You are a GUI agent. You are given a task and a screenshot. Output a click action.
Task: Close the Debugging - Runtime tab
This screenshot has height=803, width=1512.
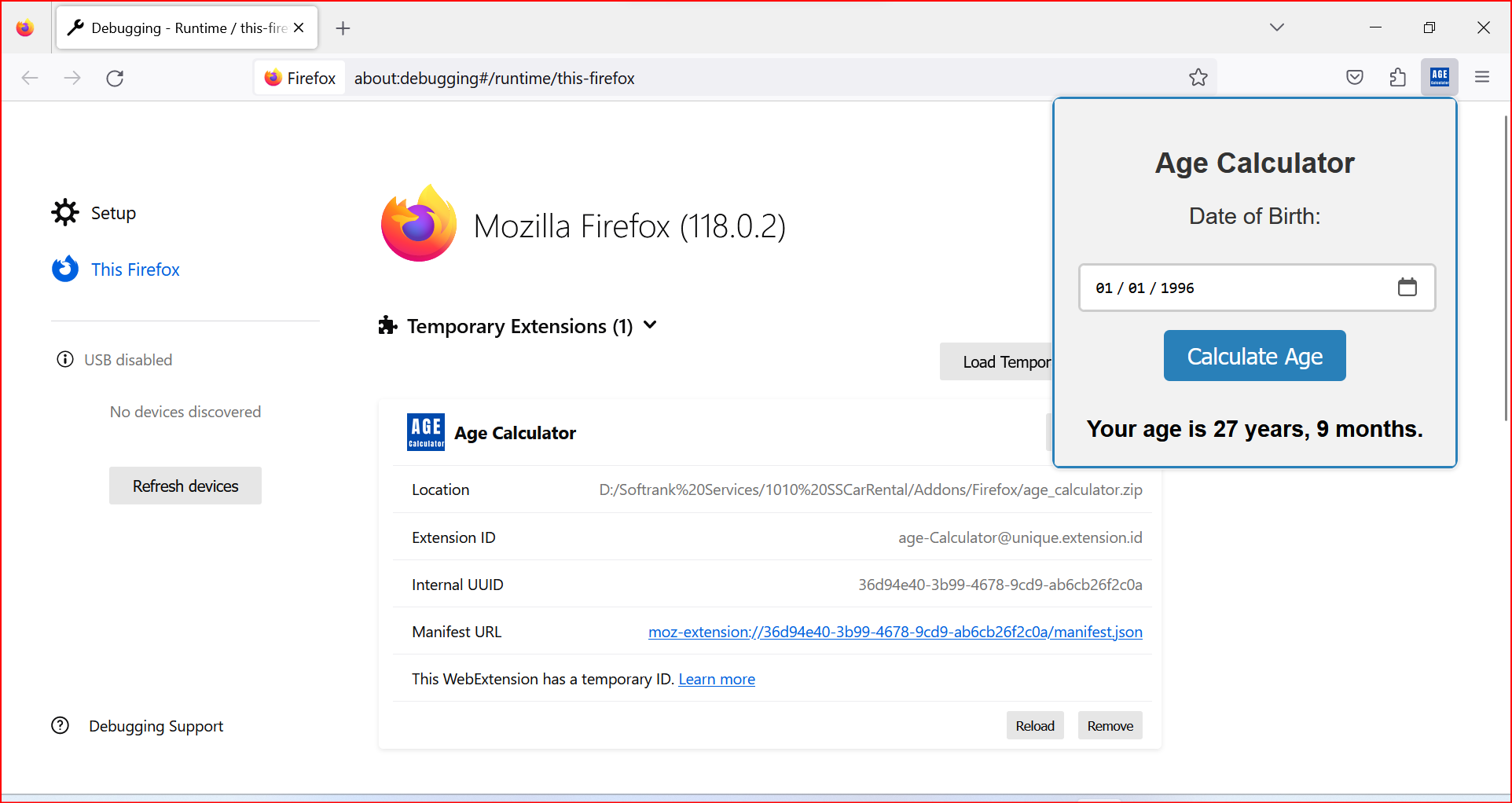[x=299, y=27]
